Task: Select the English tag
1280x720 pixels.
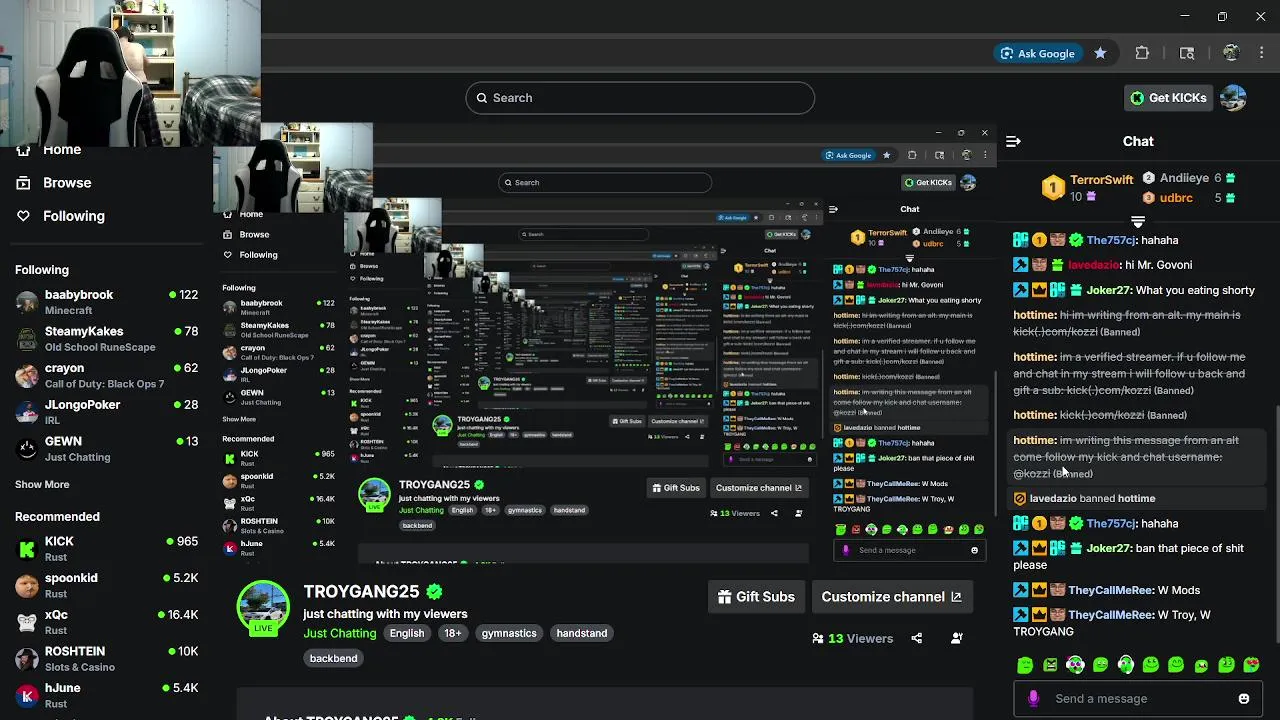Action: click(x=407, y=633)
